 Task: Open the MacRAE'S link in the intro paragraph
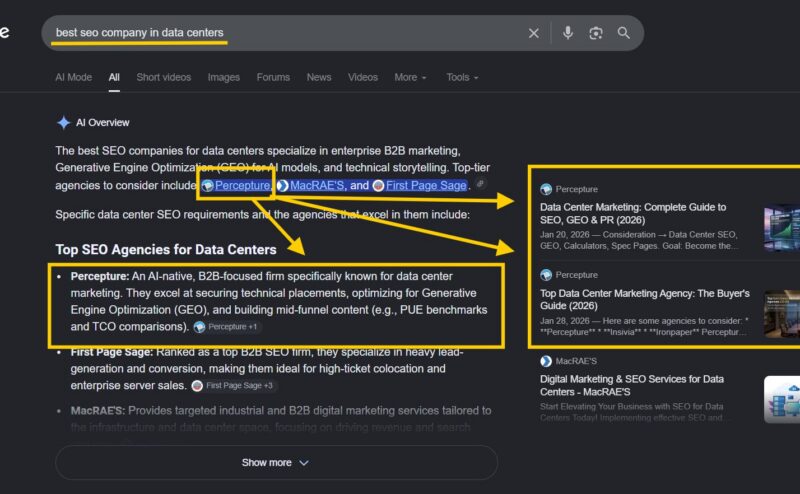(317, 186)
